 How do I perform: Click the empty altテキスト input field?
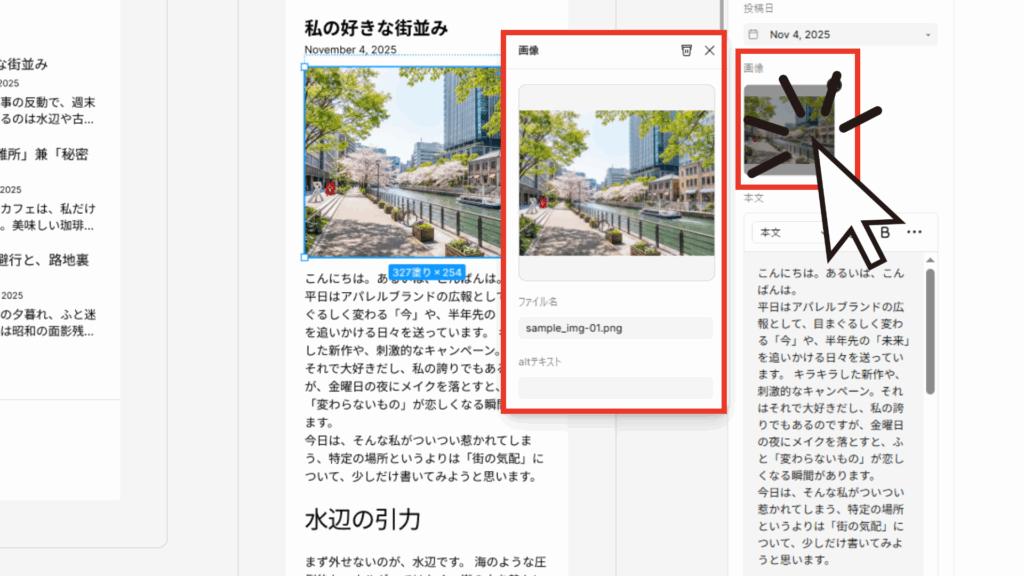pyautogui.click(x=615, y=388)
